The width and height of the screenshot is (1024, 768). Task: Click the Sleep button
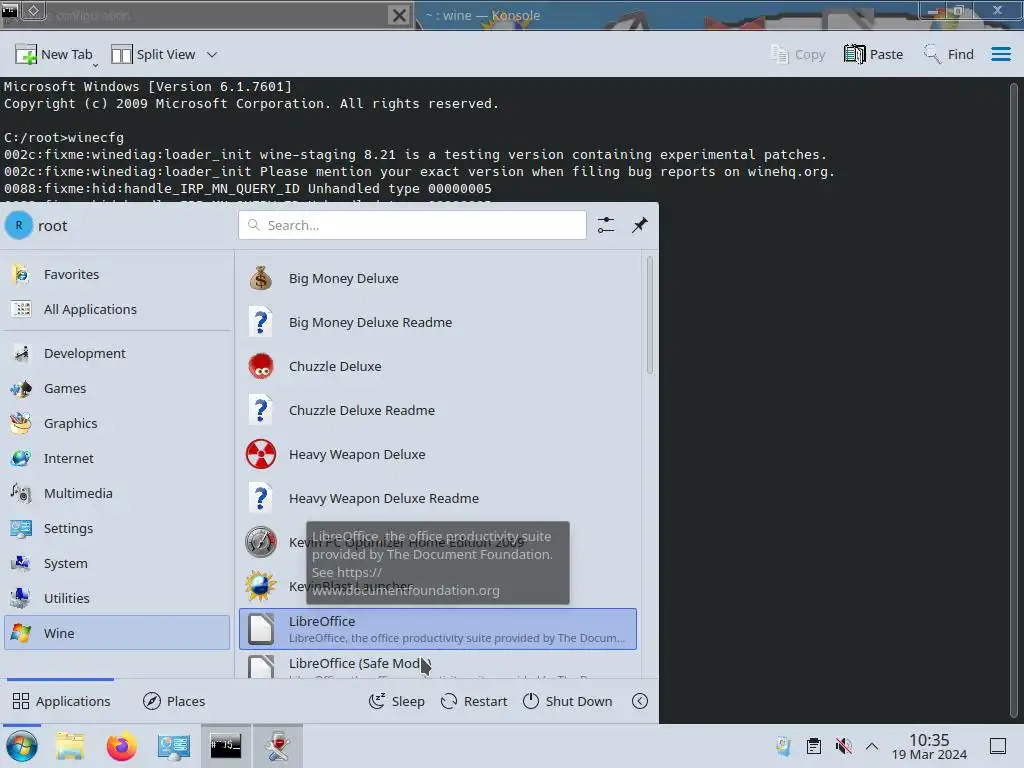tap(396, 701)
